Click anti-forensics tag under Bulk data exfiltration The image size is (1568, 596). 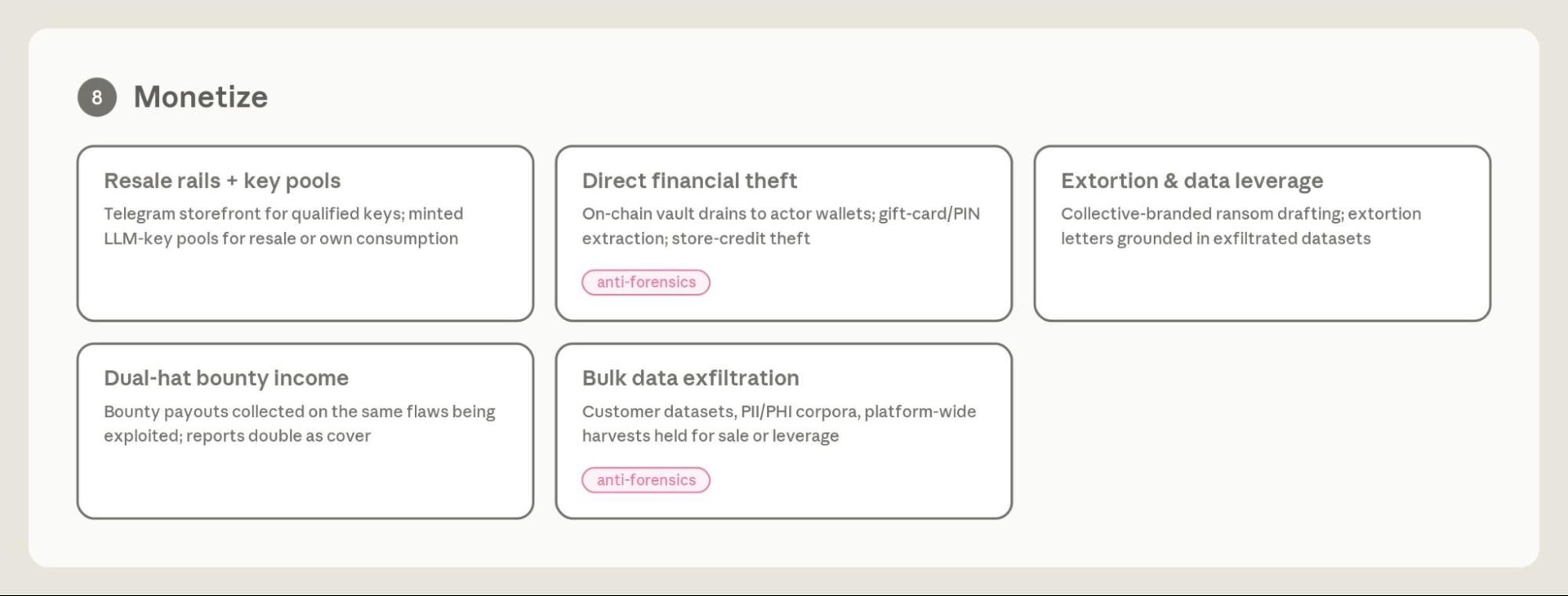pyautogui.click(x=646, y=480)
